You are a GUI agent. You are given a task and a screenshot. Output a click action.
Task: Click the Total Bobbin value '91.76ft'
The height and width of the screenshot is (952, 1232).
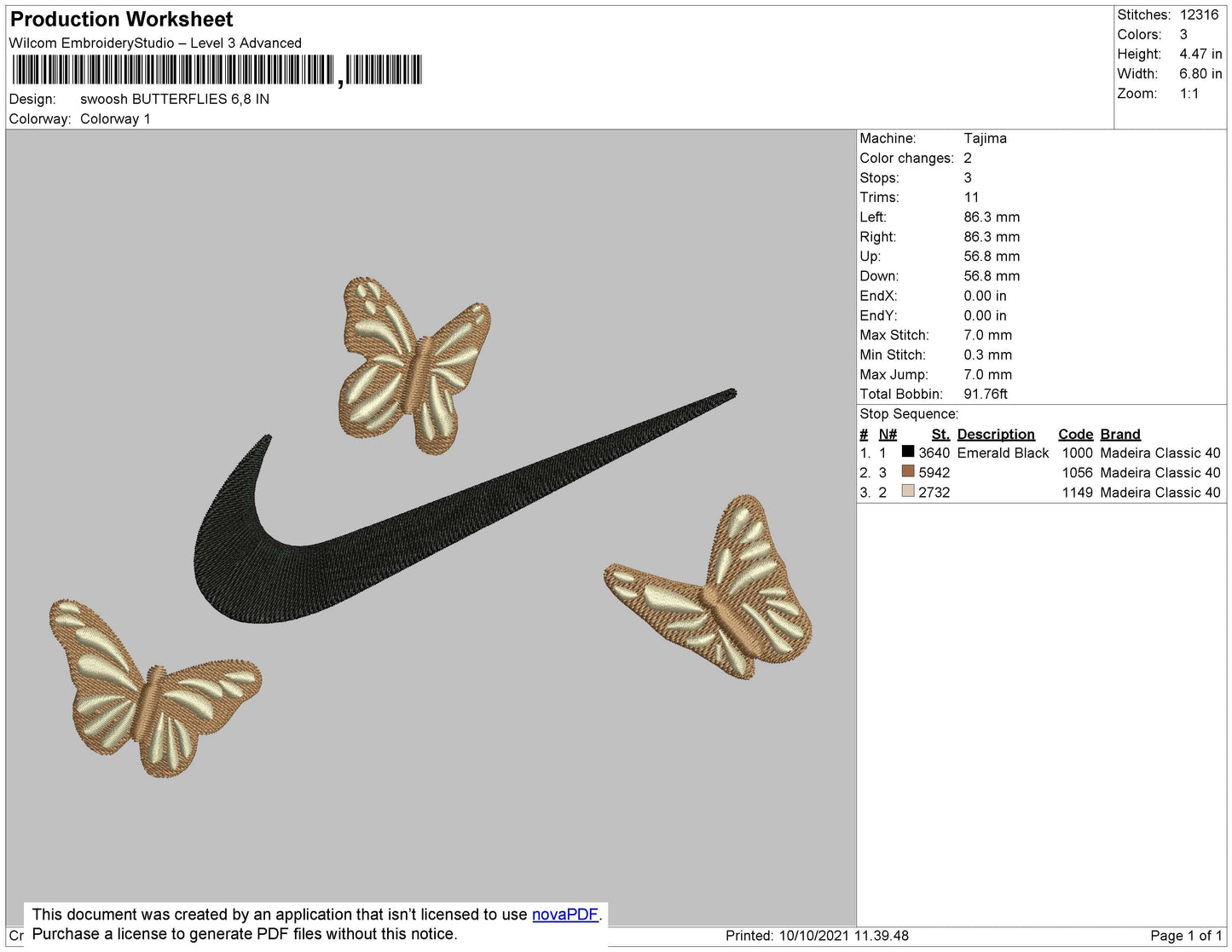pos(986,394)
